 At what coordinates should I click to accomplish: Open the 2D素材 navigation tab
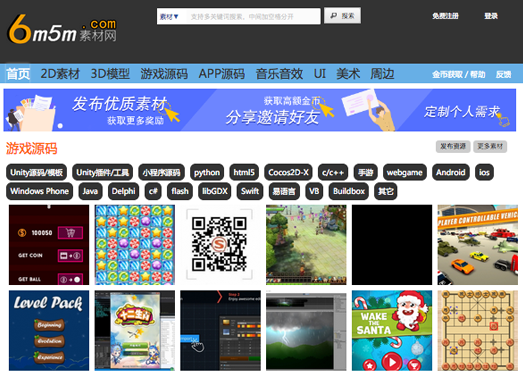tap(60, 74)
